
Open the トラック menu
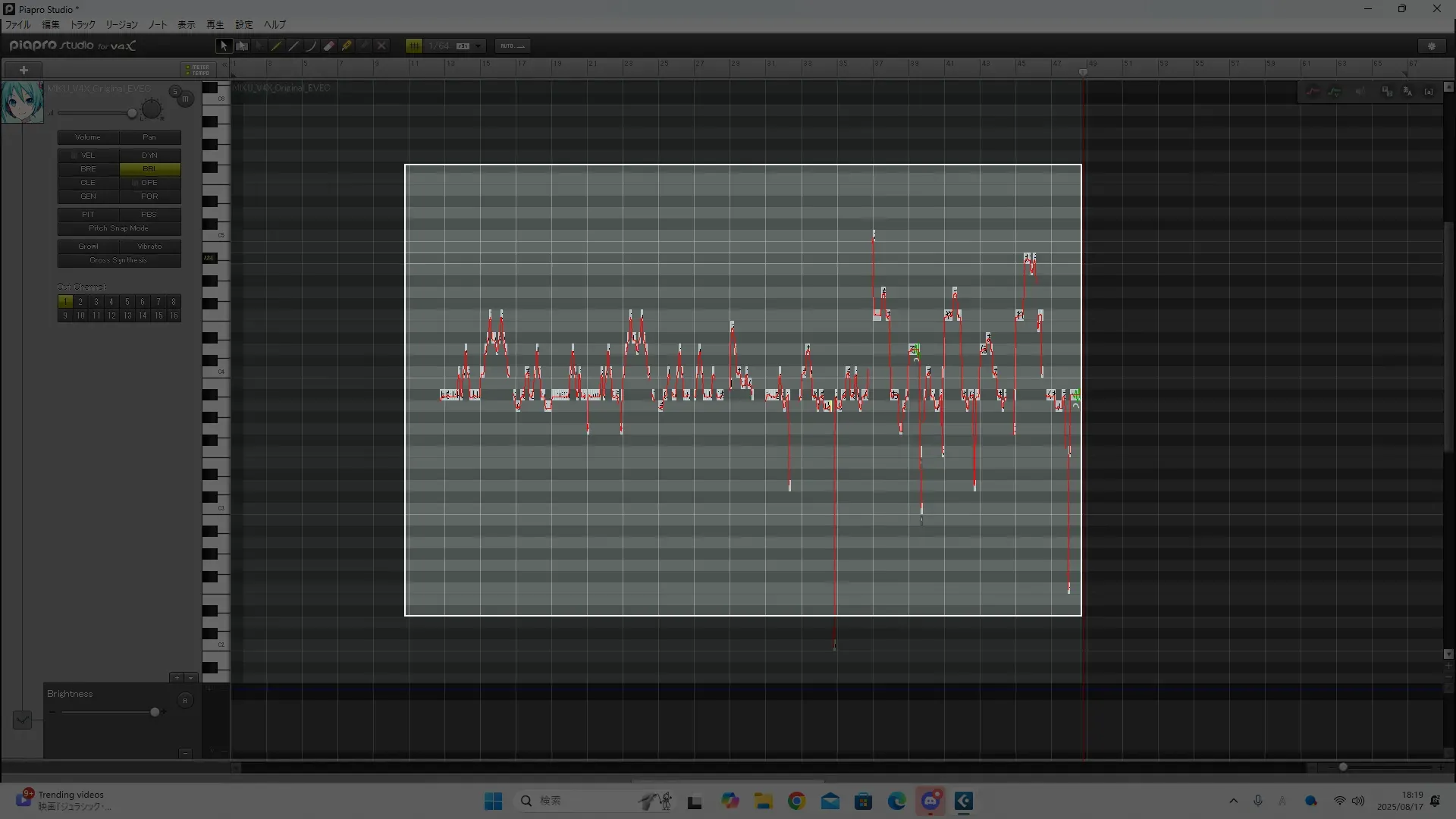click(x=83, y=24)
